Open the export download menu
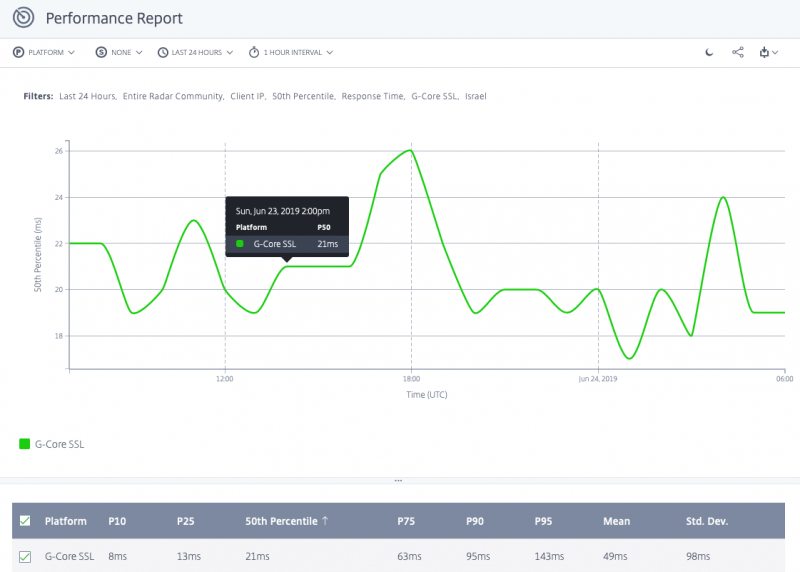Image resolution: width=800 pixels, height=572 pixels. (x=768, y=52)
